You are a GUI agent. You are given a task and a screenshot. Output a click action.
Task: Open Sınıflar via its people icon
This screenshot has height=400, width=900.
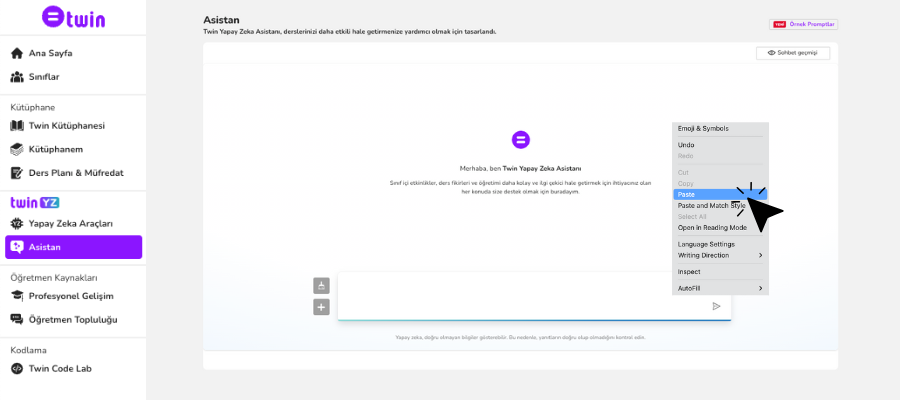[x=17, y=77]
